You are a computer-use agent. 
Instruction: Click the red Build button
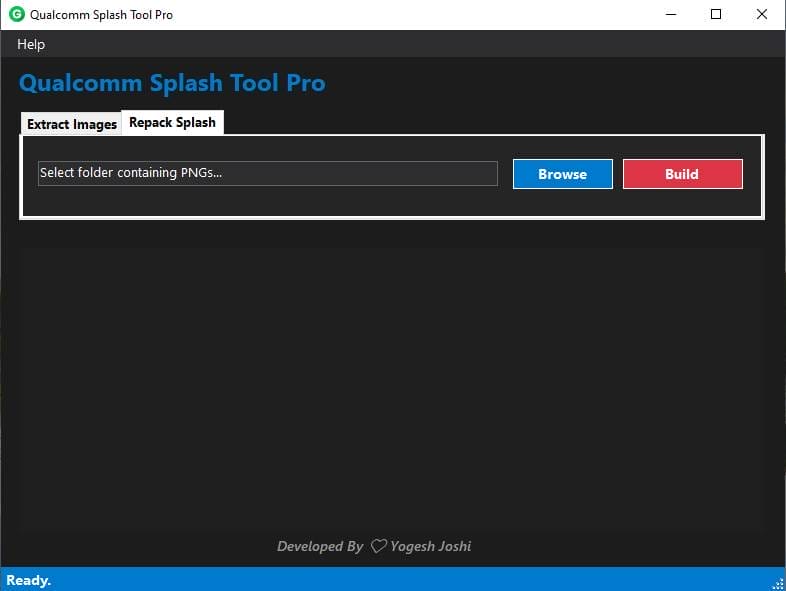click(x=682, y=174)
